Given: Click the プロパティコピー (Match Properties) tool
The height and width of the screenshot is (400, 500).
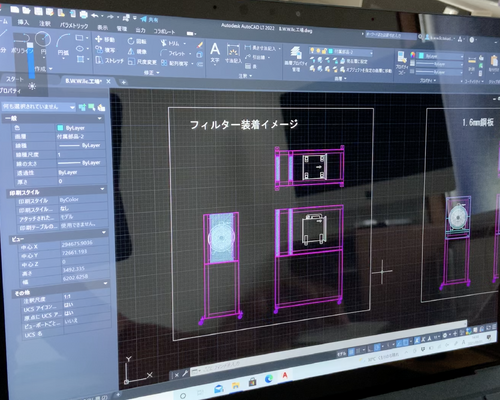Looking at the screenshot, I should point(402,62).
